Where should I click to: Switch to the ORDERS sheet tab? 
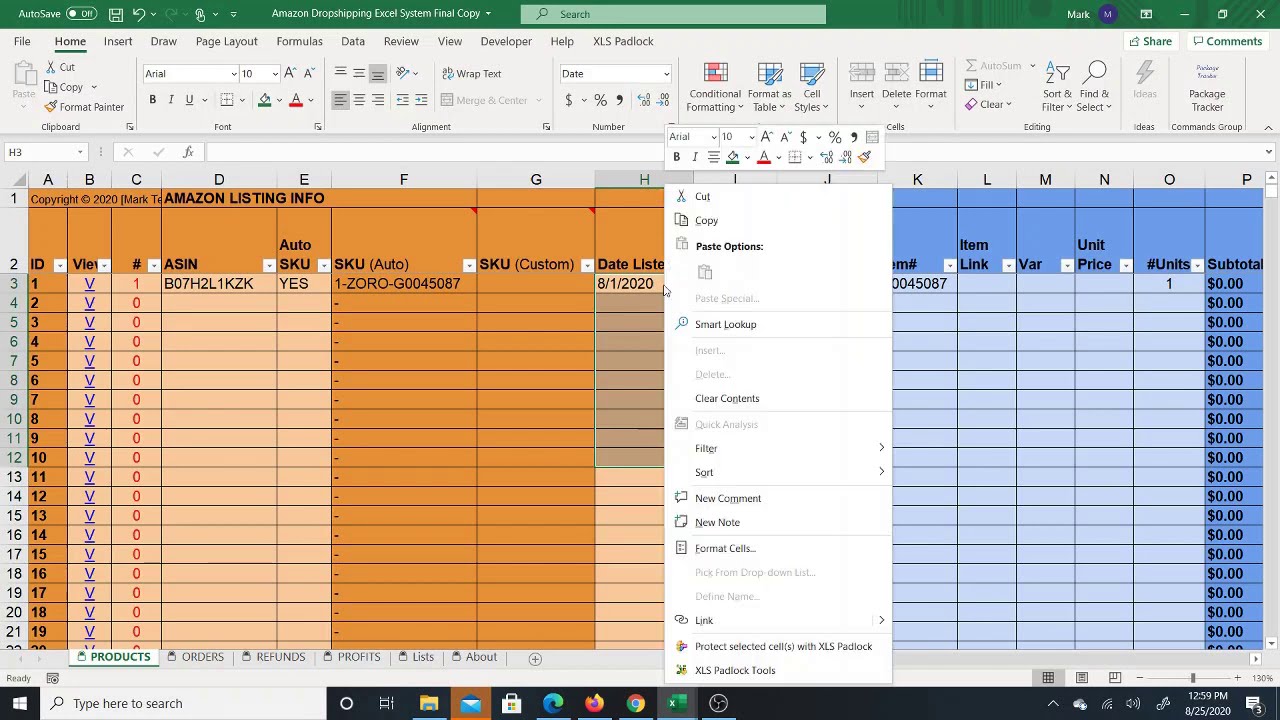[196, 657]
